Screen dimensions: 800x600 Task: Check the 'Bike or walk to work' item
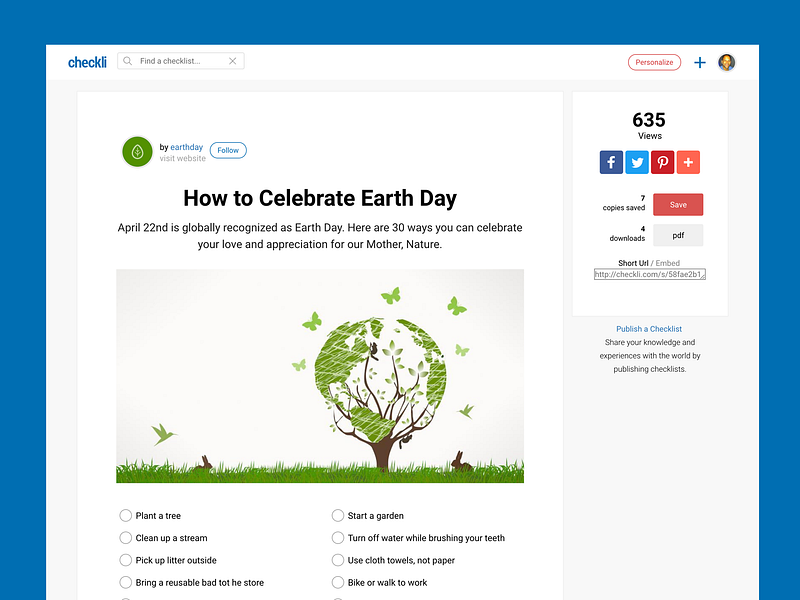coord(338,582)
